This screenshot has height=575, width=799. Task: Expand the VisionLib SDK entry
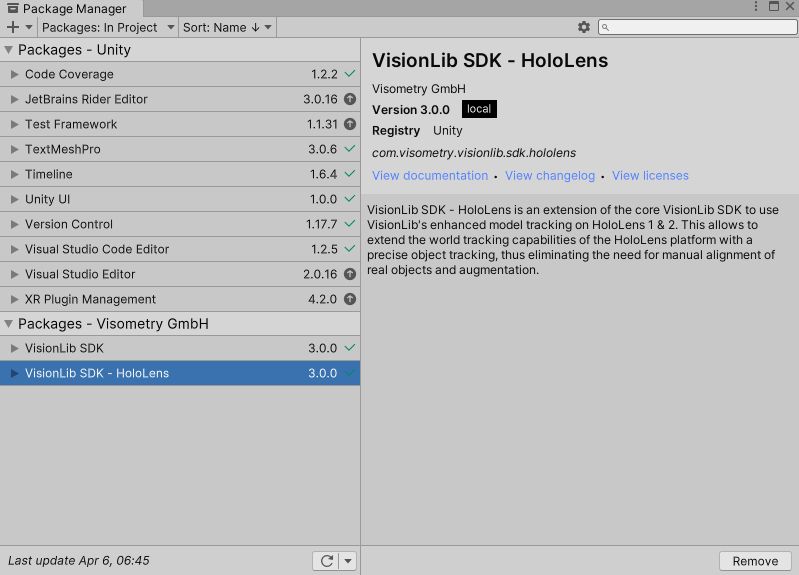pyautogui.click(x=14, y=348)
